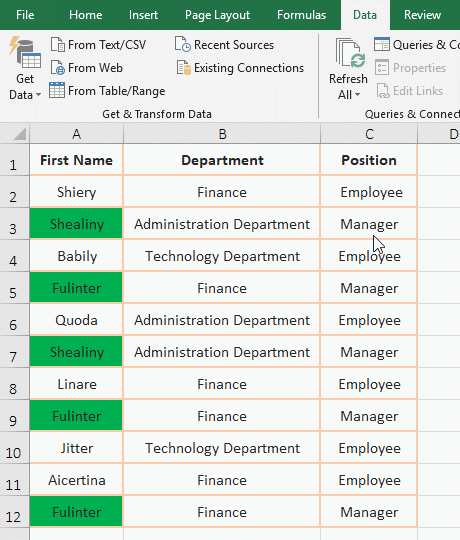Click Administration Department in row 6

point(222,320)
